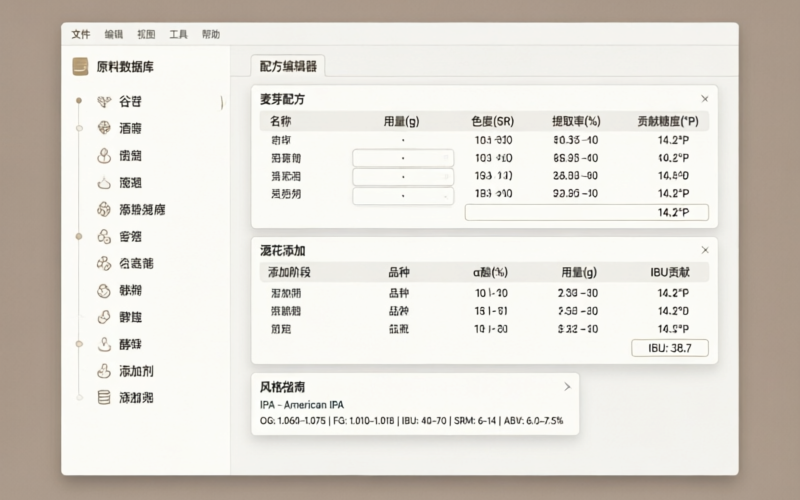Click the filled tree dot beside 谷 row
Image resolution: width=800 pixels, height=500 pixels.
pos(79,101)
